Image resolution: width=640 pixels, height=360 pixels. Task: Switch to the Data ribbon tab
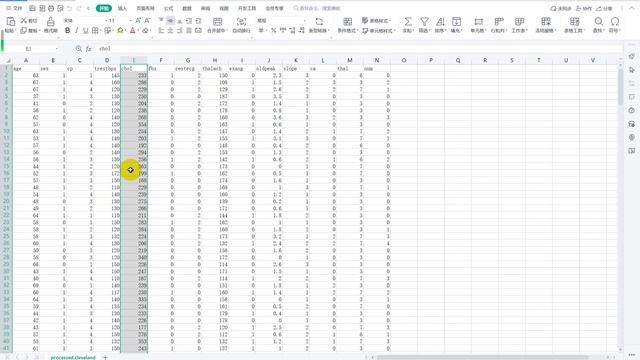187,8
